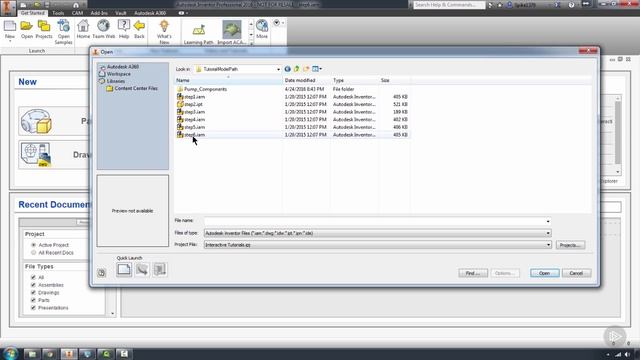Click the Projects... button in the dialog
Image resolution: width=640 pixels, height=360 pixels.
click(x=570, y=245)
